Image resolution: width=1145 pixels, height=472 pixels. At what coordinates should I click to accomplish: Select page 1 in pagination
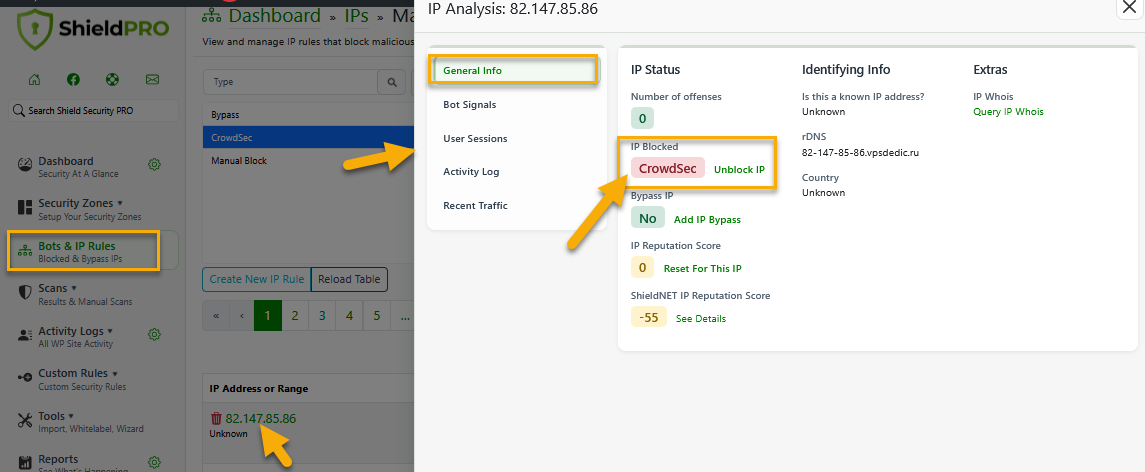coord(267,316)
